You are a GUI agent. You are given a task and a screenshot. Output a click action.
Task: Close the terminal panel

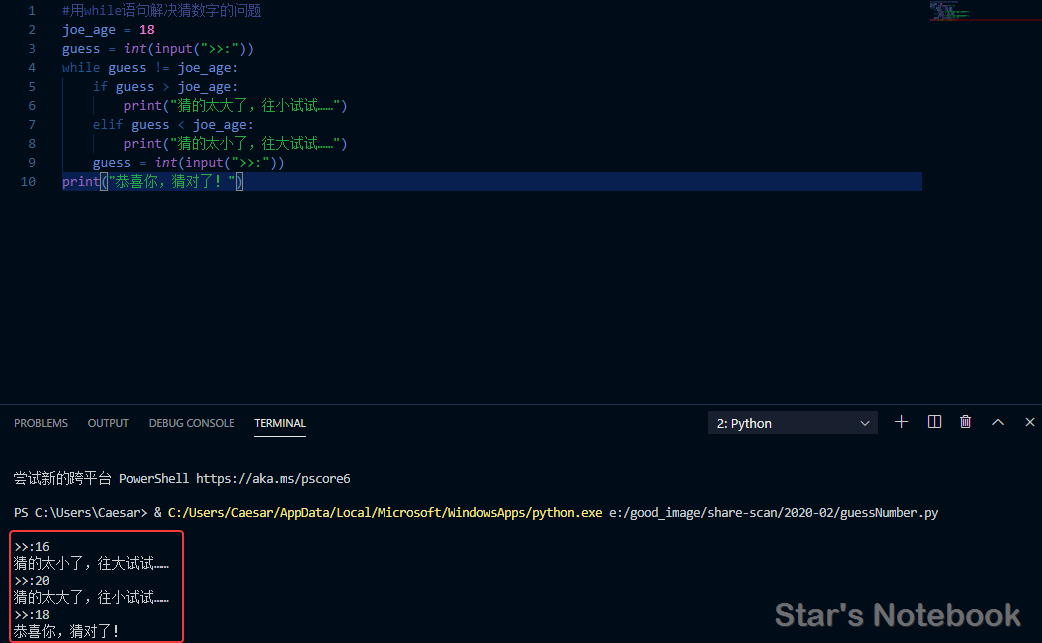coord(1029,422)
